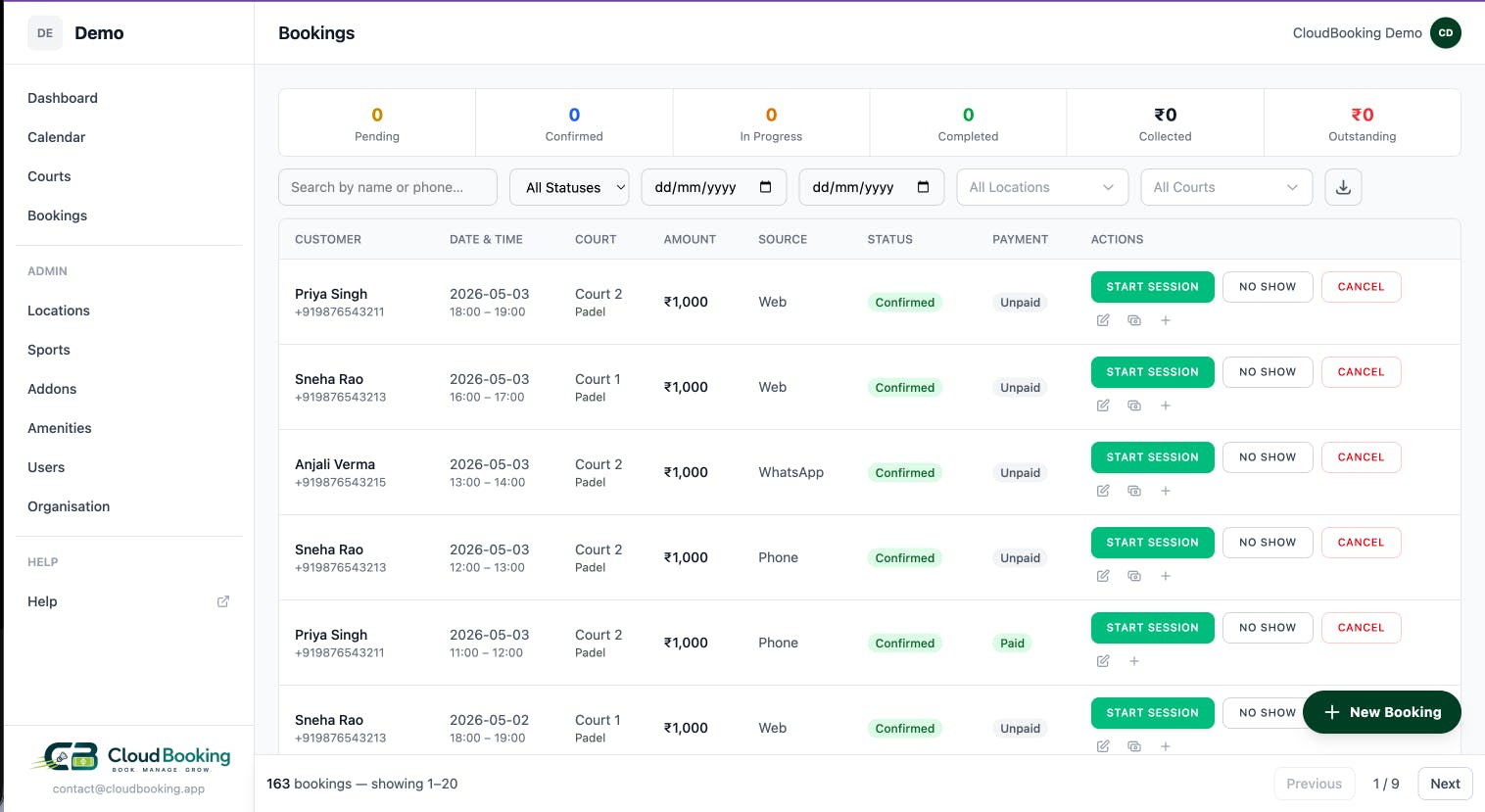The width and height of the screenshot is (1485, 812).
Task: Click the New Booking floating button
Action: coord(1382,712)
